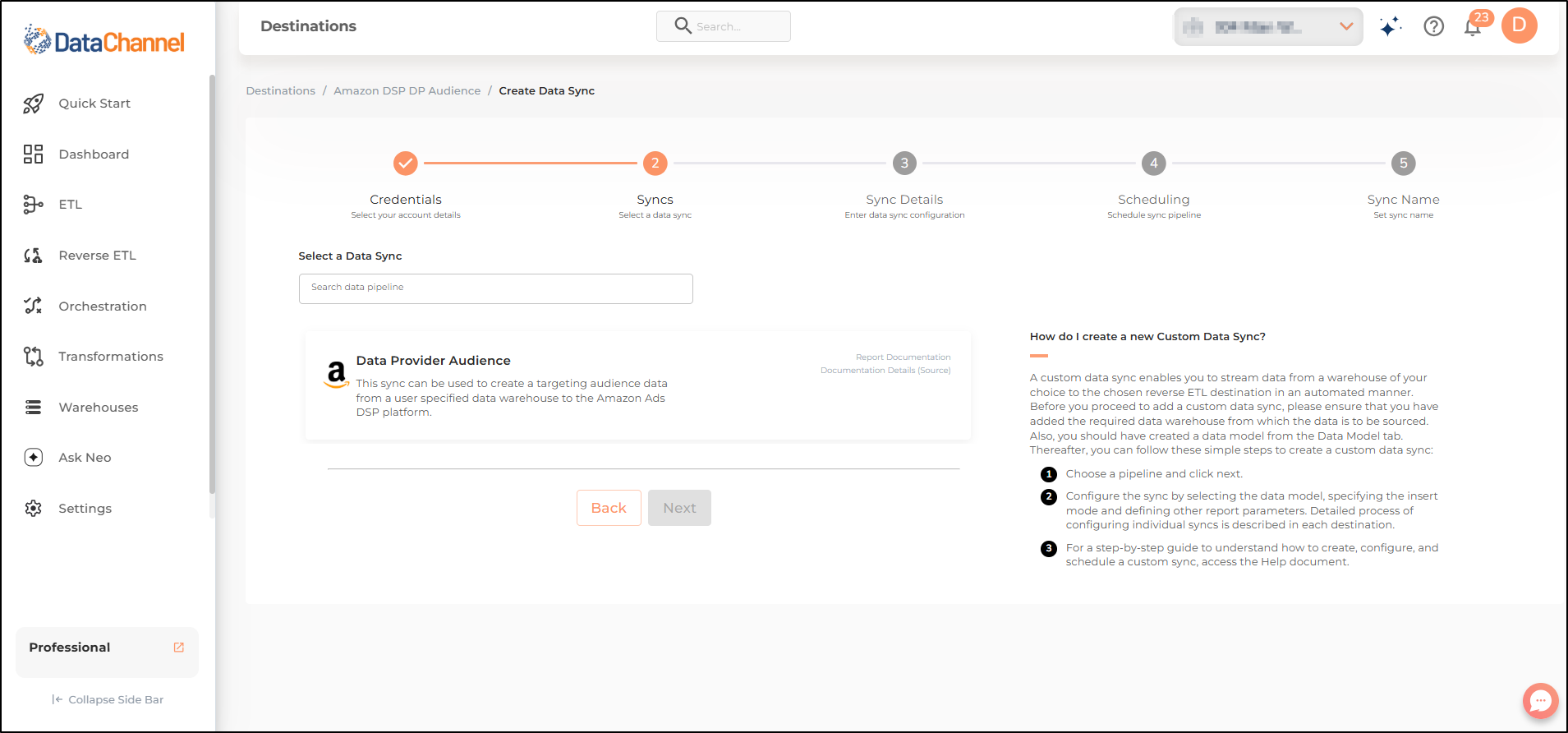Open the chat support bubble

tap(1541, 701)
